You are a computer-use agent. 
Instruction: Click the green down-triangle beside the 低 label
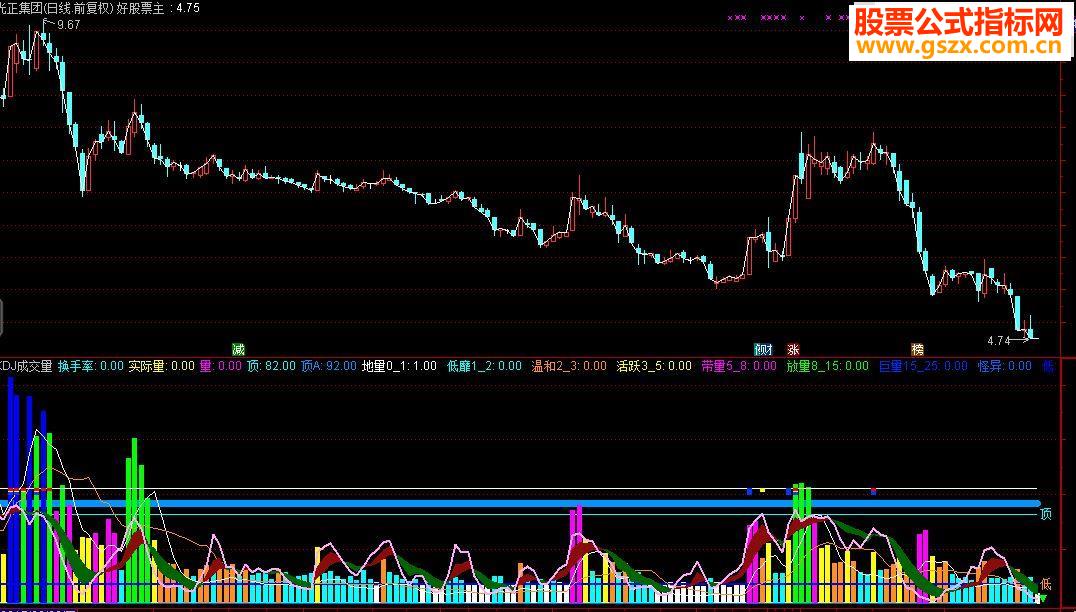1044,598
